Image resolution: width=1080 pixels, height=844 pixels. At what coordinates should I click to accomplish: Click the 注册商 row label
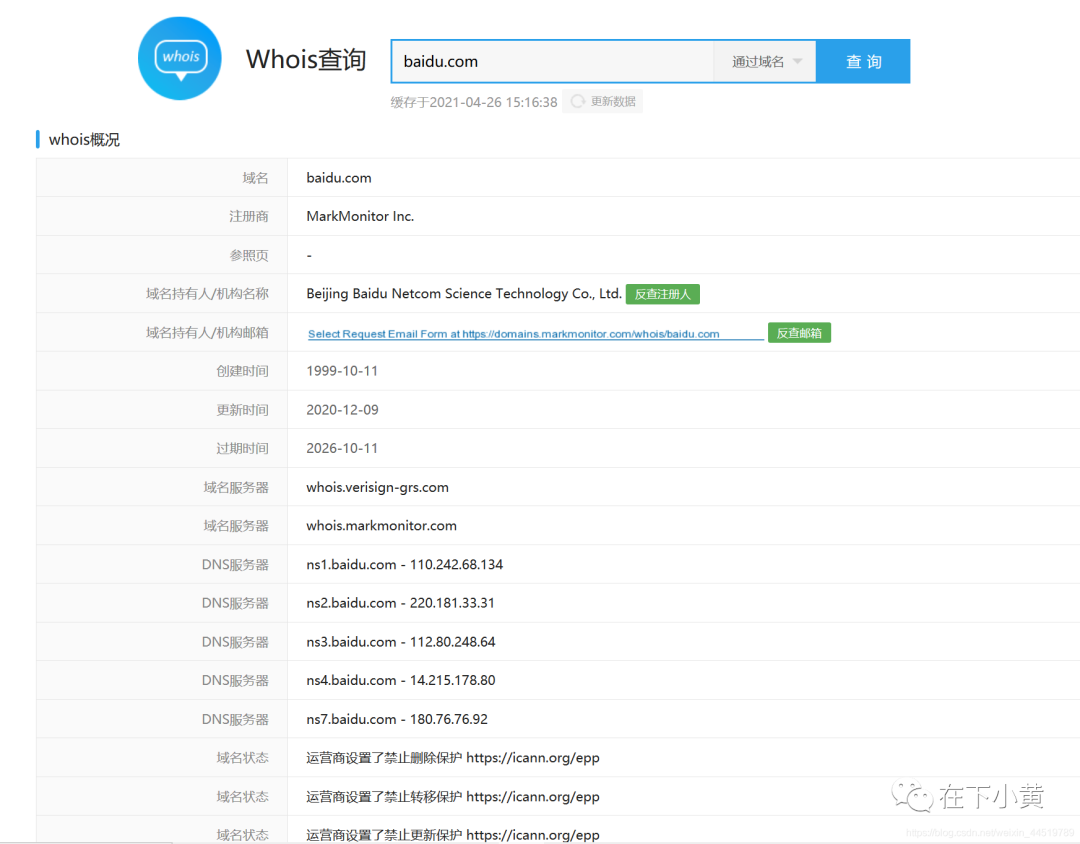click(249, 216)
